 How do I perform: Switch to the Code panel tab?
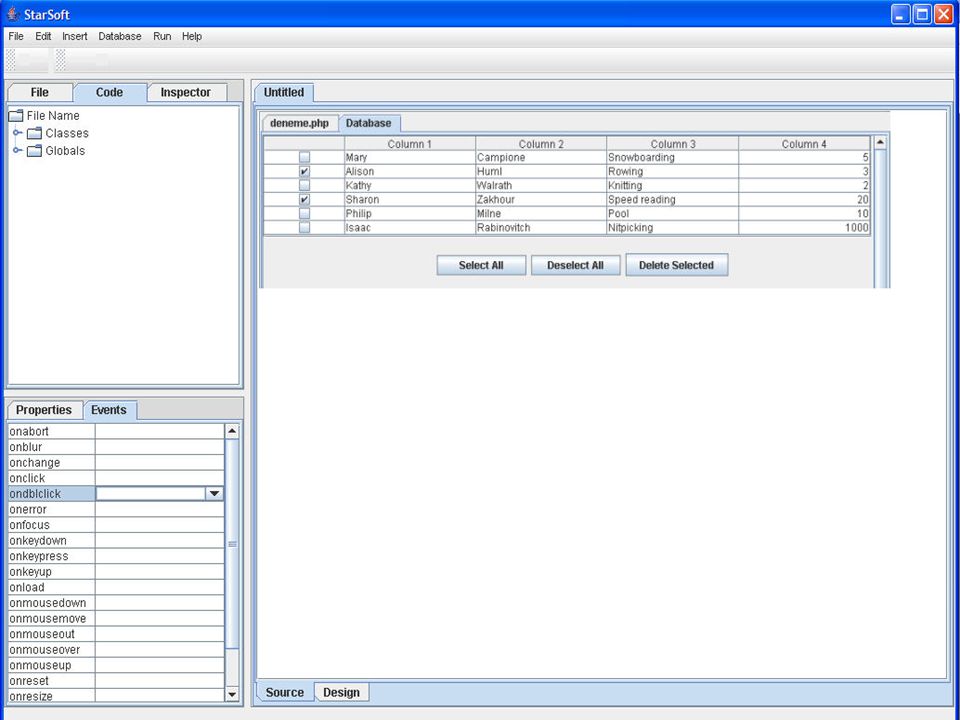[x=110, y=92]
